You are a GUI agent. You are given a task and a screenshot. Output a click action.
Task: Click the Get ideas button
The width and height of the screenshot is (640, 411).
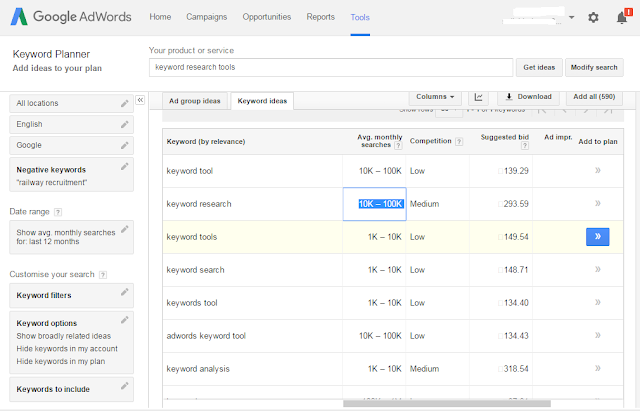tap(539, 67)
